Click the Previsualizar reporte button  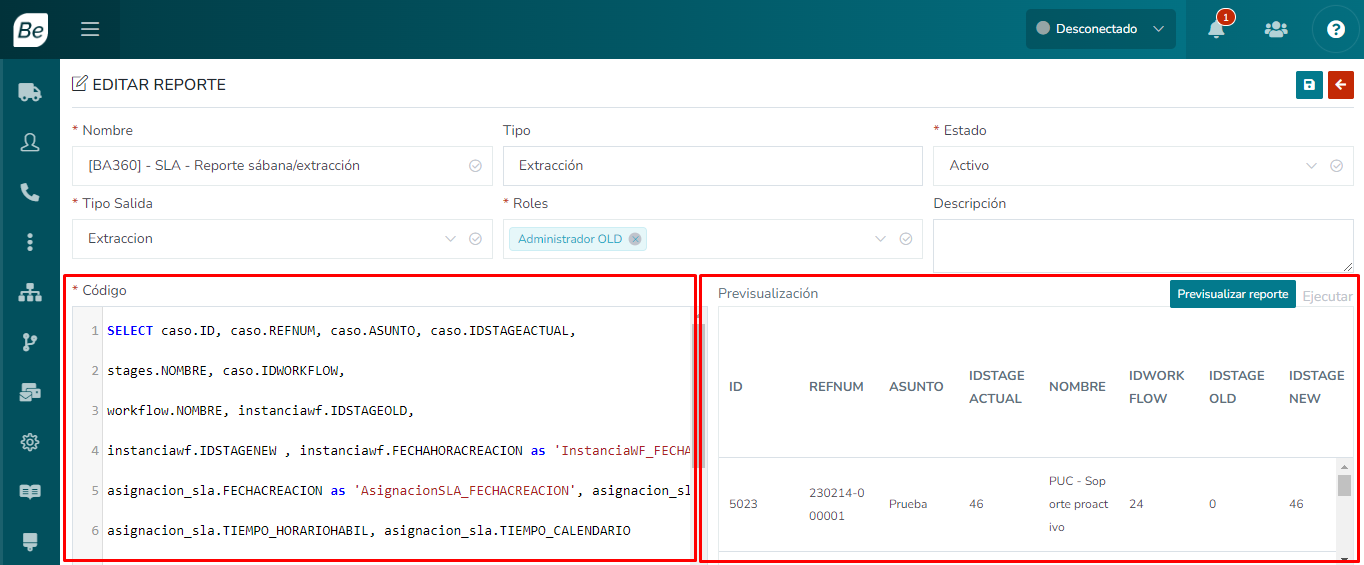pos(1232,294)
